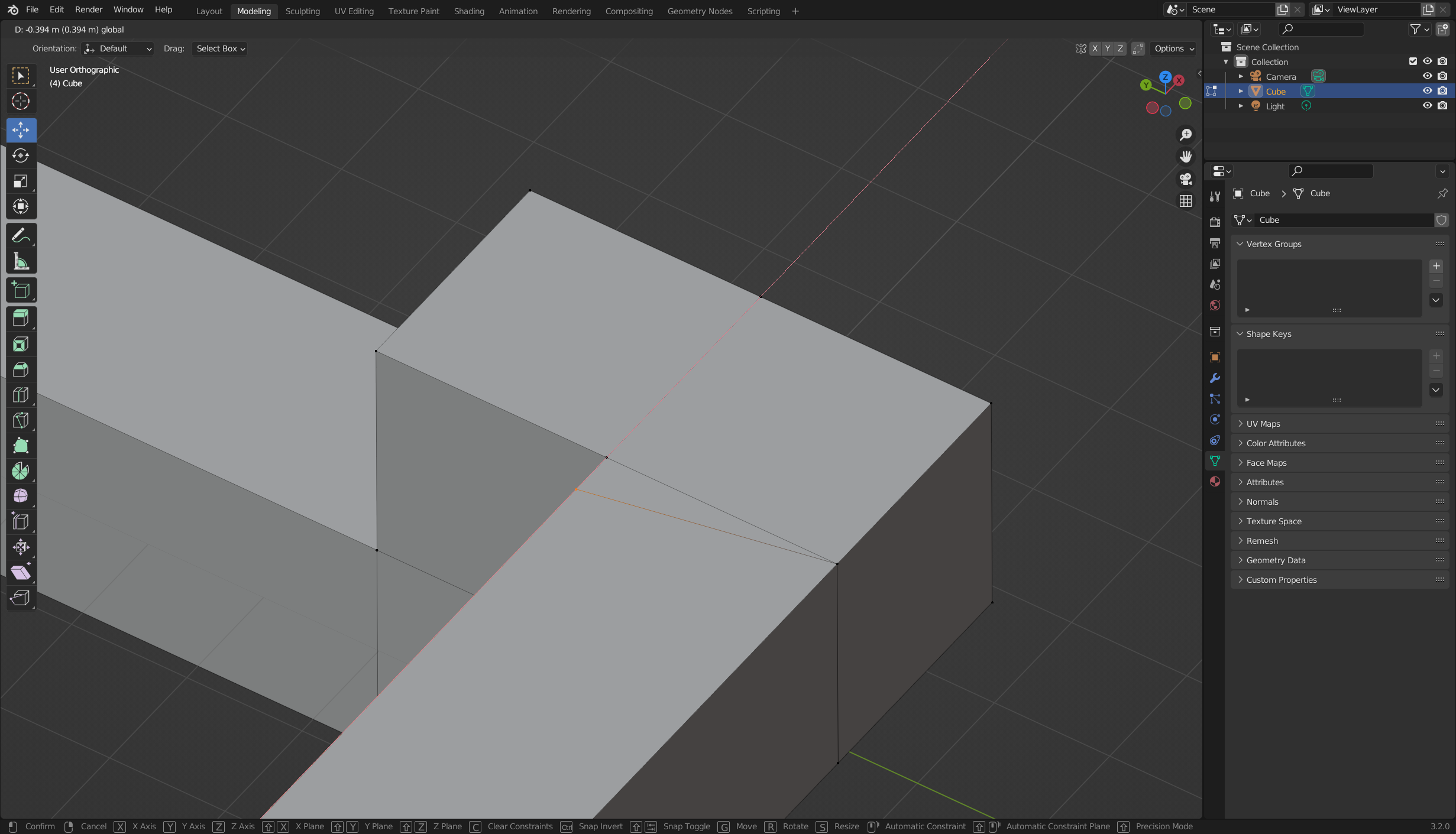This screenshot has width=1456, height=834.
Task: Select the Extrude Region tool
Action: pyautogui.click(x=21, y=319)
